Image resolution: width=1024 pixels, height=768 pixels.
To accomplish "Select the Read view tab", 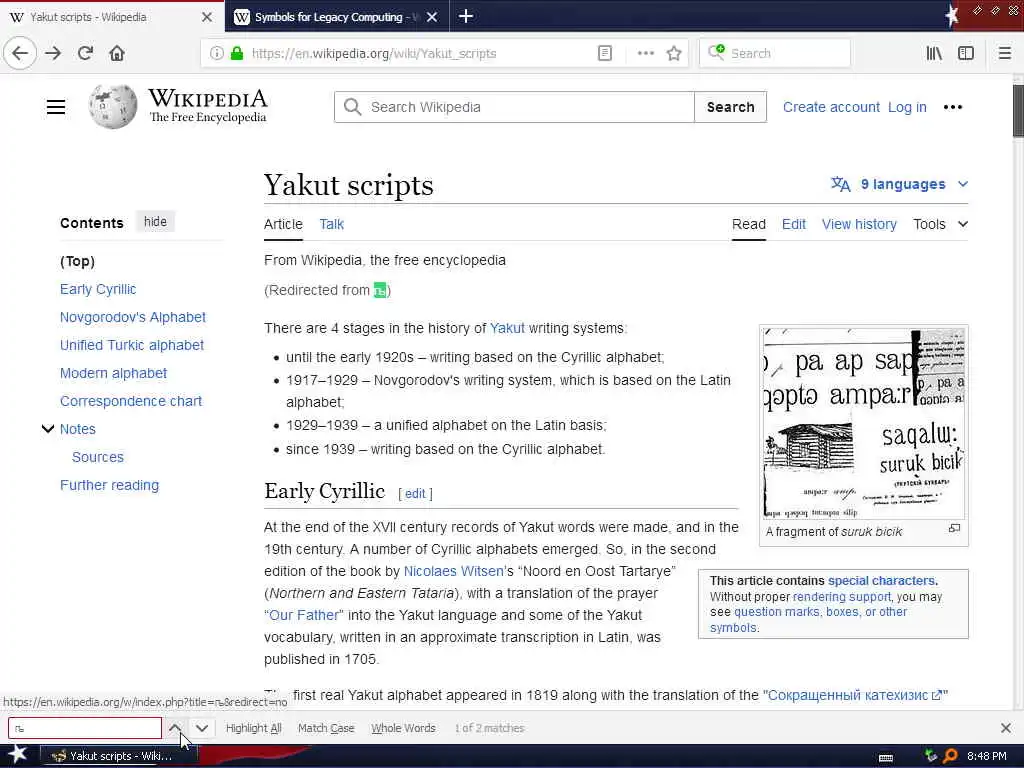I will pos(748,224).
